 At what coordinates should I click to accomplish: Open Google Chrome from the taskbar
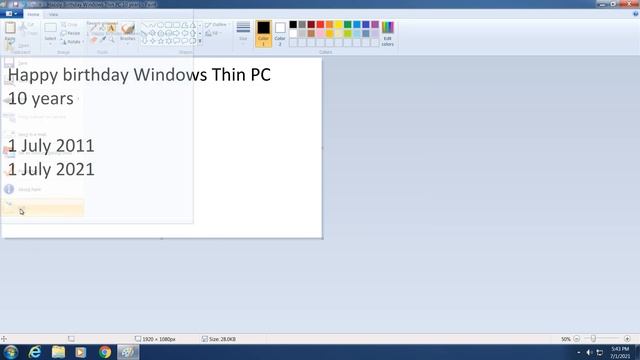pos(104,352)
